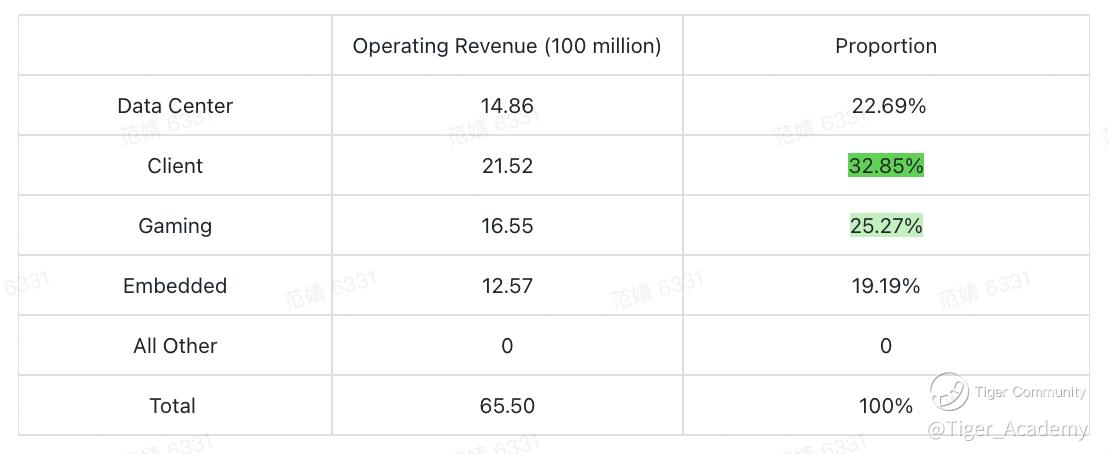
Task: Click the Client row label
Action: tap(175, 165)
